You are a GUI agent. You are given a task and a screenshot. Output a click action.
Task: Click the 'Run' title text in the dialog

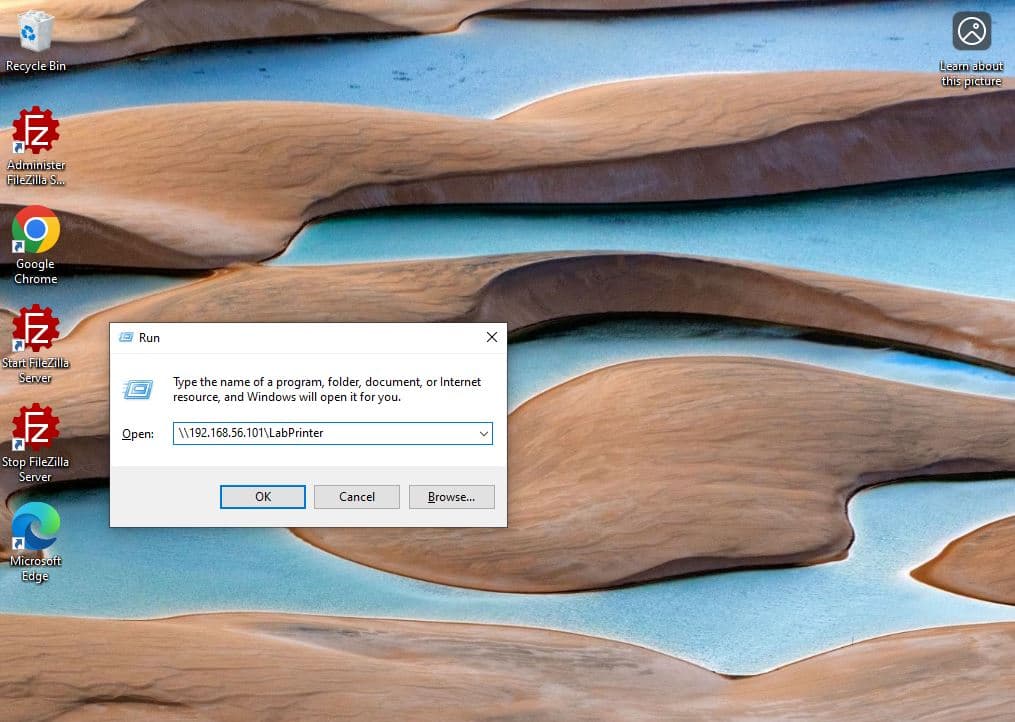pyautogui.click(x=149, y=338)
